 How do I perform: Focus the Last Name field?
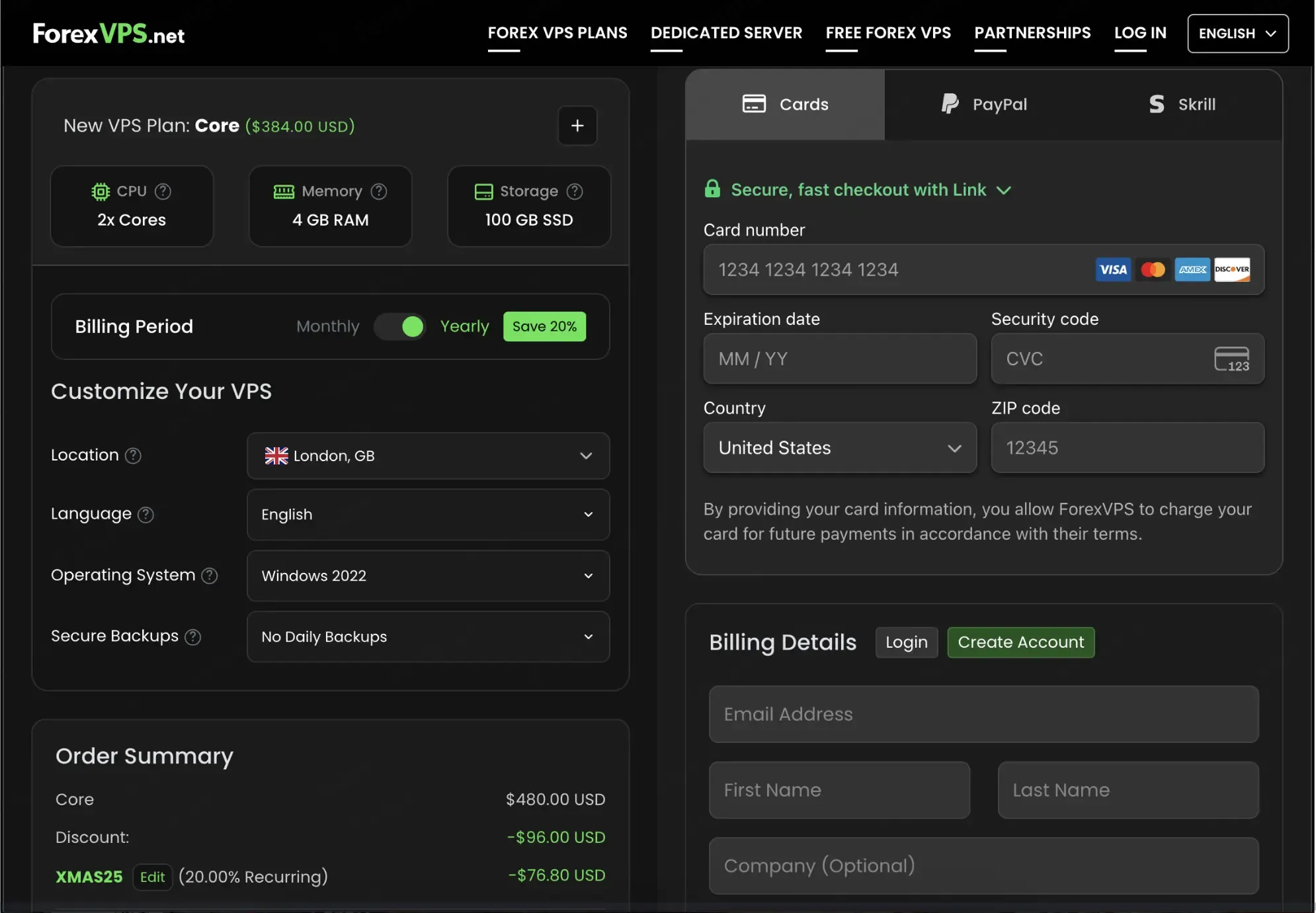tap(1128, 790)
